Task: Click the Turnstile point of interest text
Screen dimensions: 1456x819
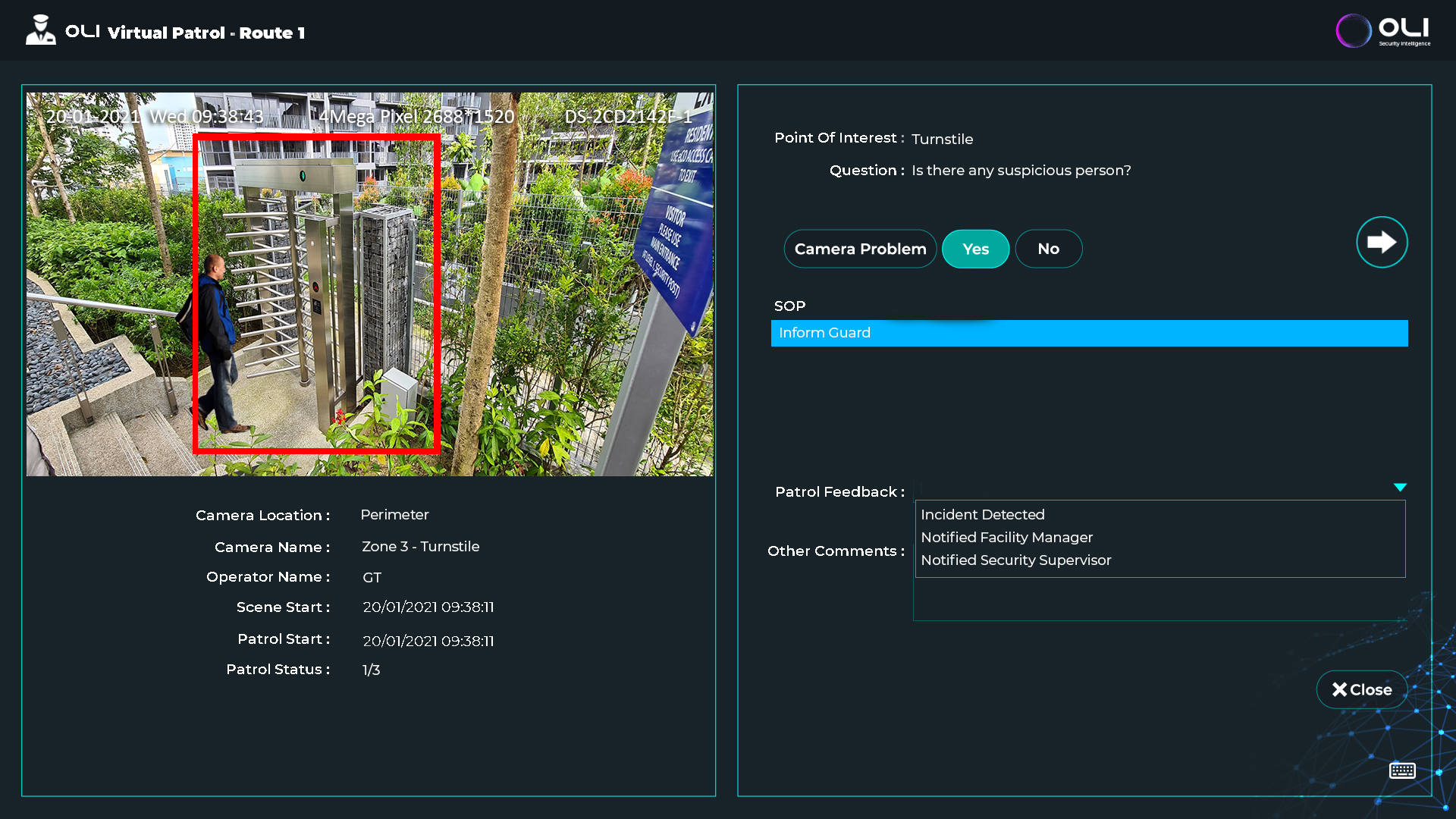Action: point(942,139)
